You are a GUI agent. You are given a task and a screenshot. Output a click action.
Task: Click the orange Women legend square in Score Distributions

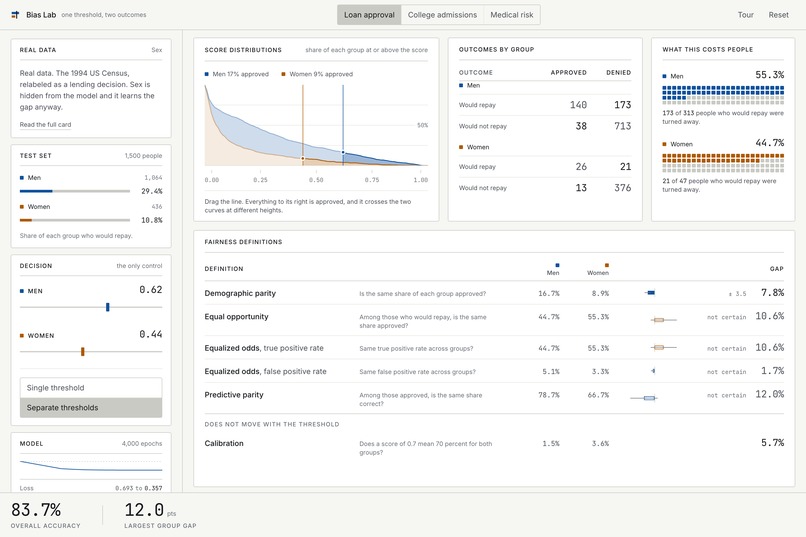pyautogui.click(x=283, y=74)
